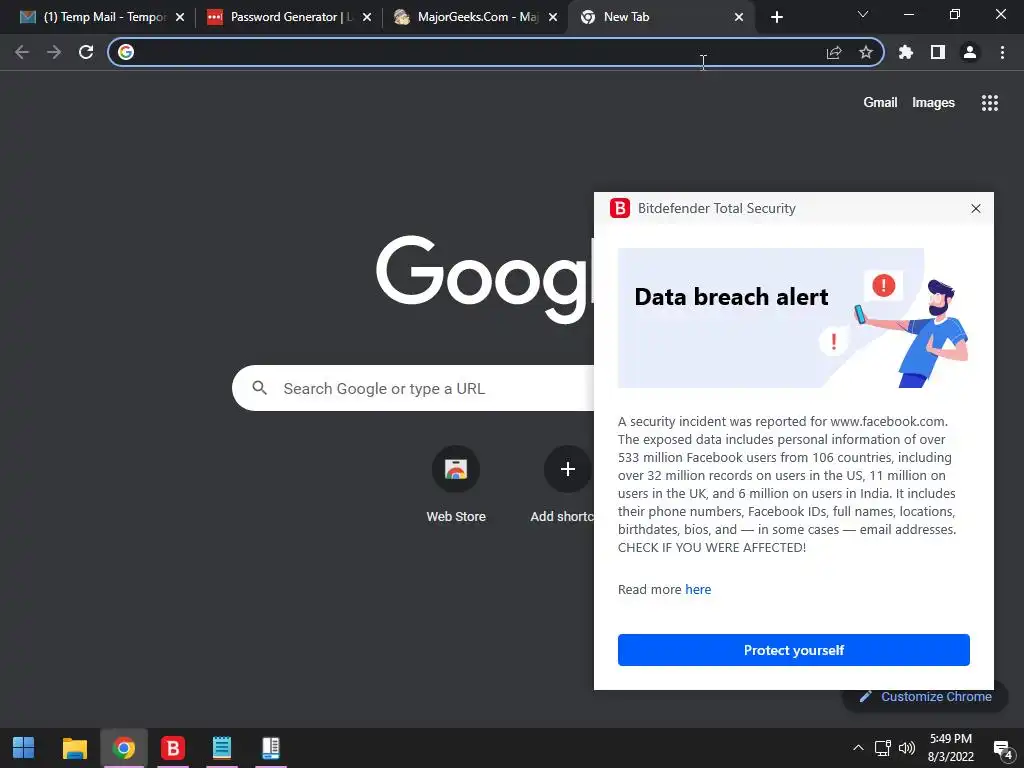Close the Temp Mail tab
The width and height of the screenshot is (1024, 768).
click(180, 17)
